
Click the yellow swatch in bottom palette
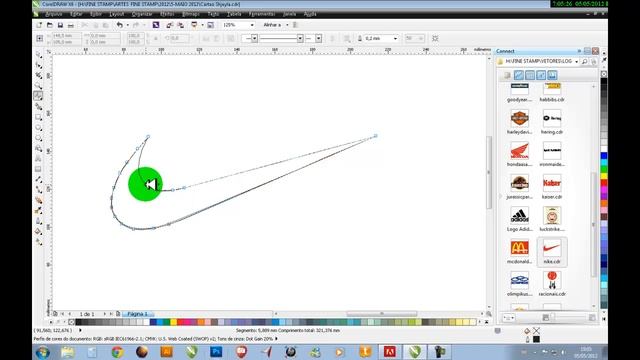click(173, 322)
